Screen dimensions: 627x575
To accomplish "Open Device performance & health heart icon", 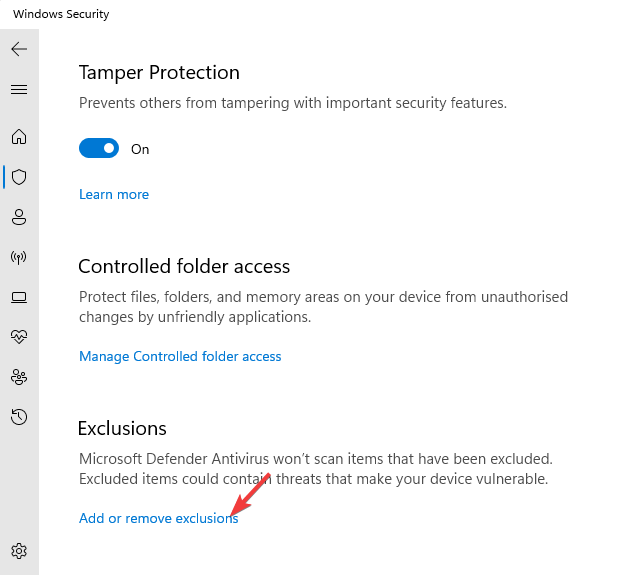I will coord(19,337).
